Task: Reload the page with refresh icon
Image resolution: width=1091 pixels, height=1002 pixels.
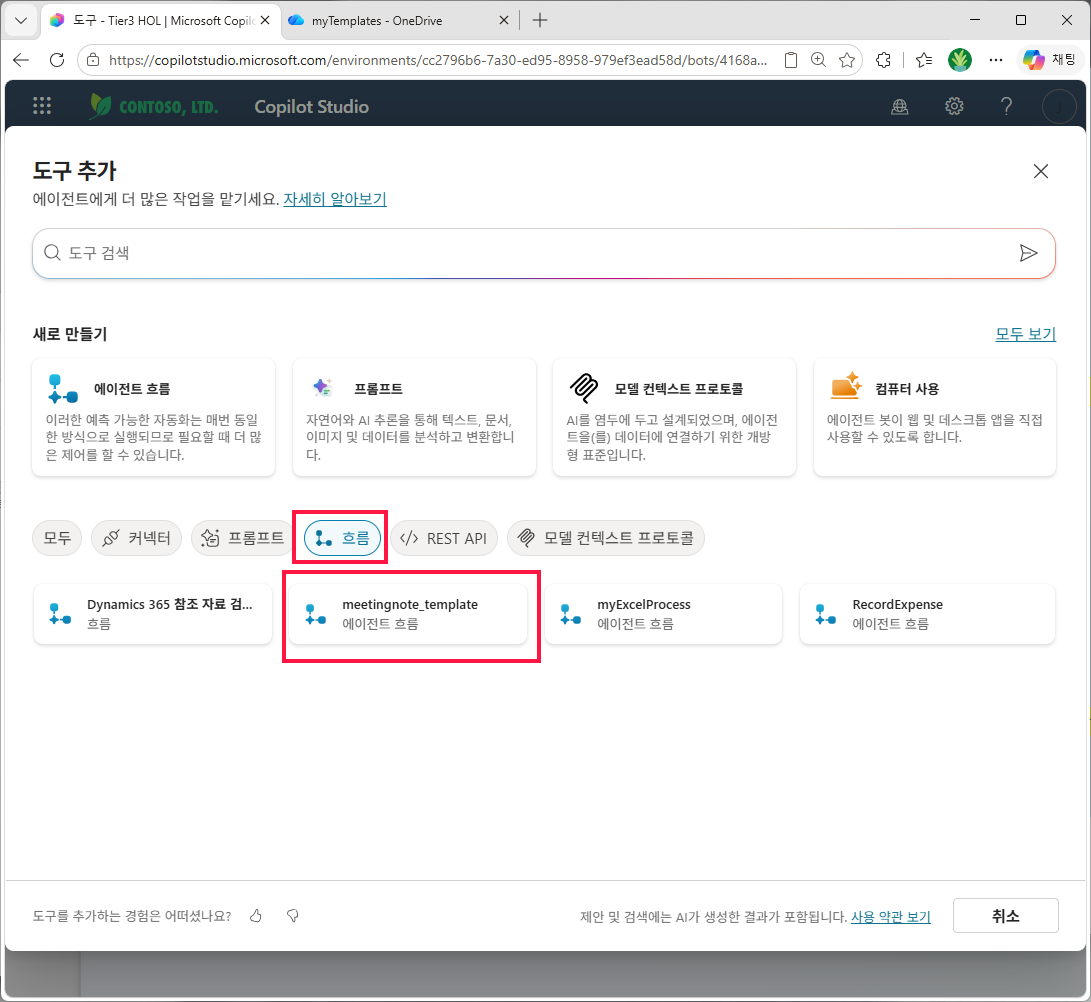Action: tap(57, 61)
